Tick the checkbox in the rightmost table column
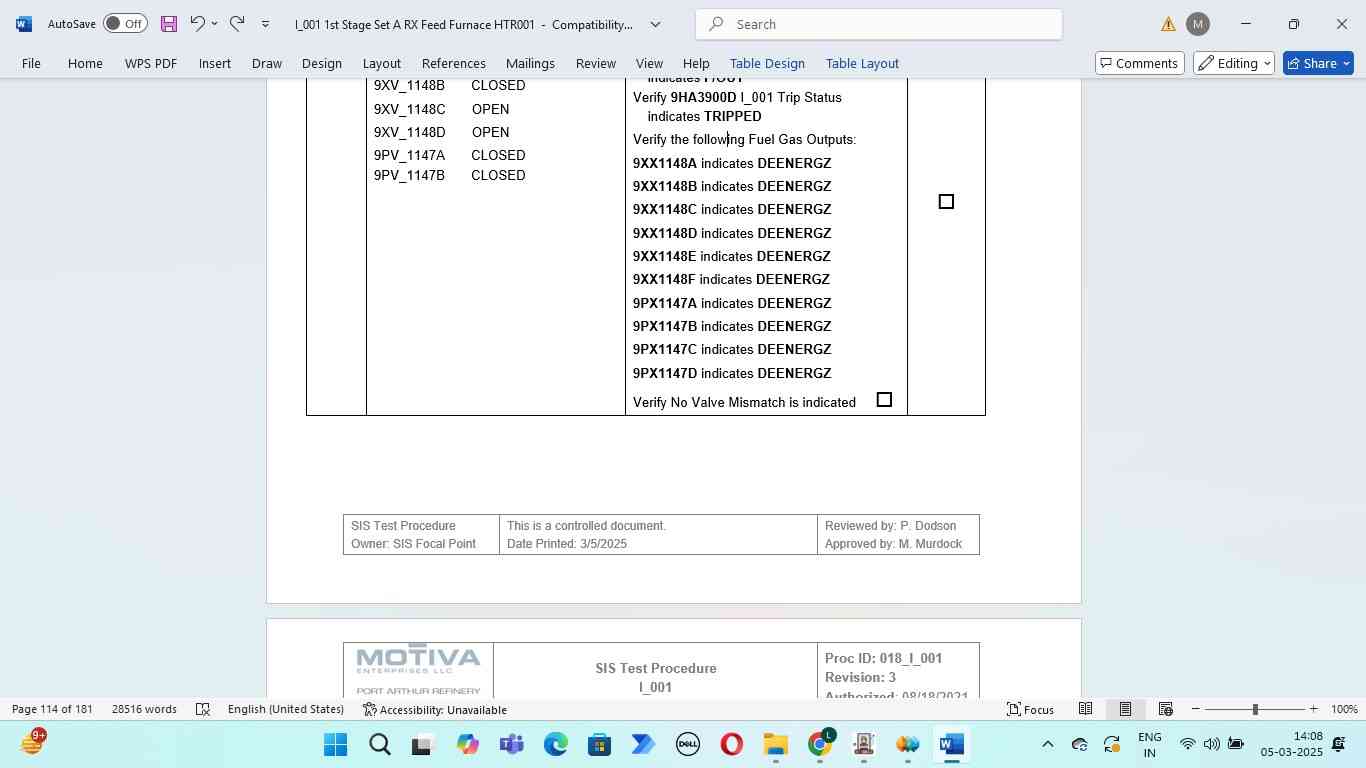Screen dimensions: 1366x768 (x=946, y=202)
